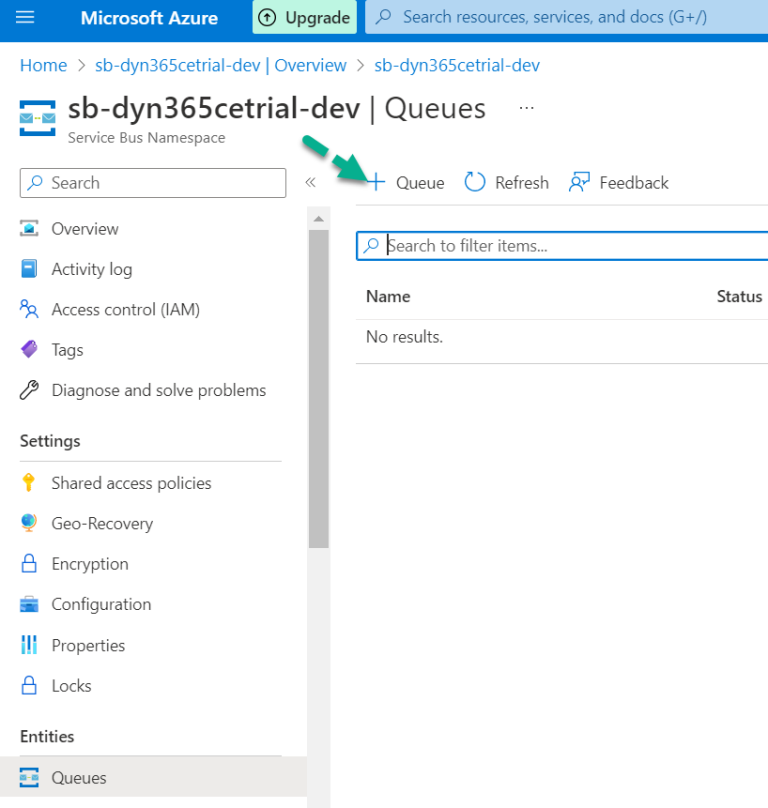Select Geo-Recovery in the sidebar

pos(102,523)
